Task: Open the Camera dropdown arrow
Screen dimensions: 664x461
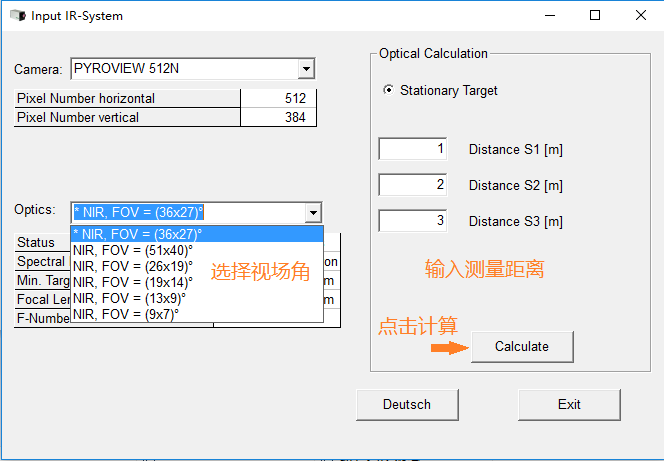Action: [306, 69]
